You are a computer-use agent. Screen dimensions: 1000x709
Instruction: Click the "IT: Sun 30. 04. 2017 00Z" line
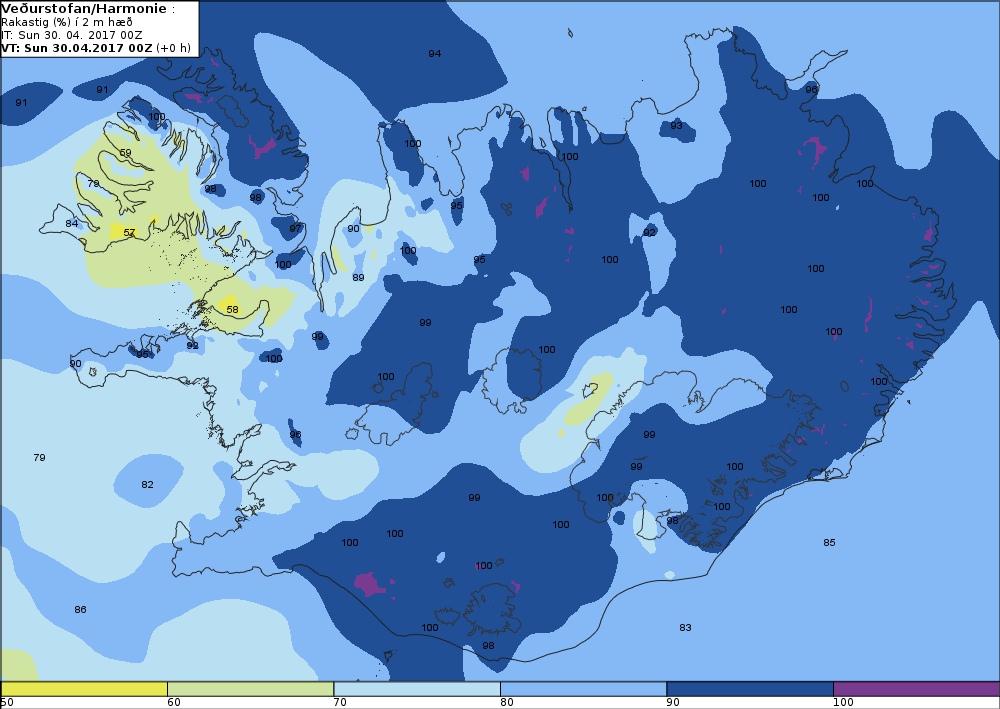pyautogui.click(x=71, y=35)
